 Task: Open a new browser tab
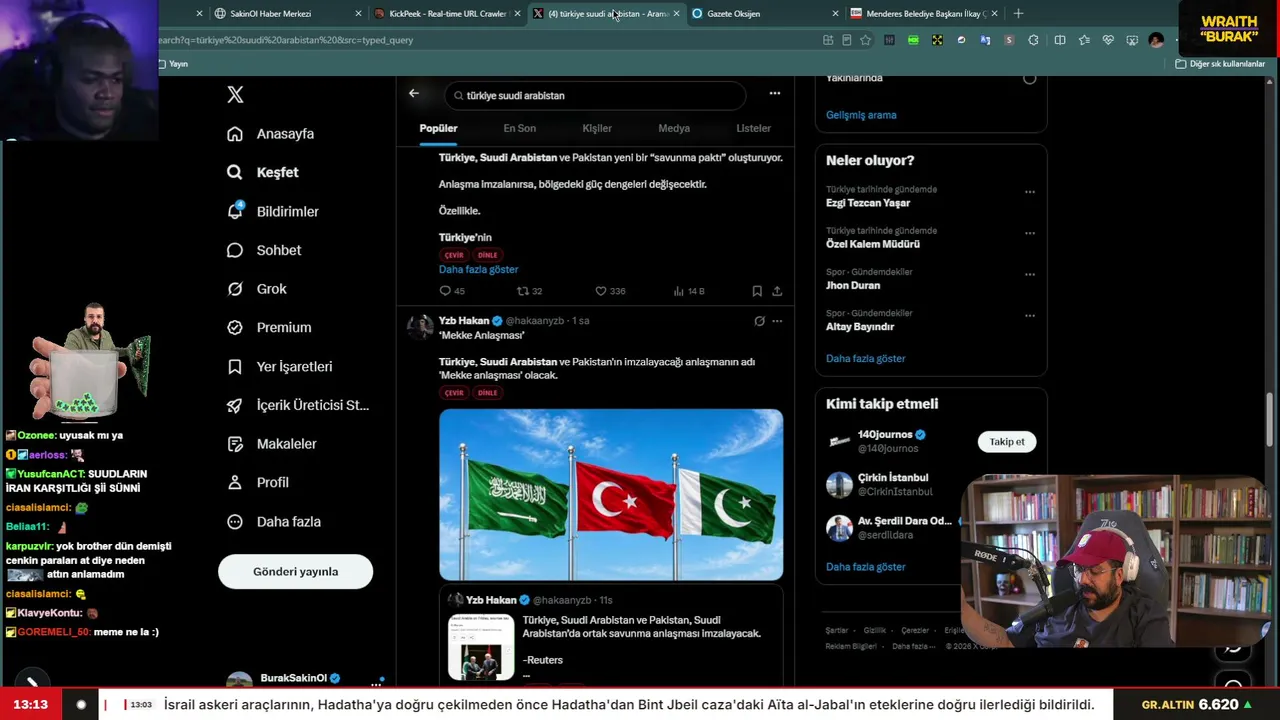[x=1018, y=14]
